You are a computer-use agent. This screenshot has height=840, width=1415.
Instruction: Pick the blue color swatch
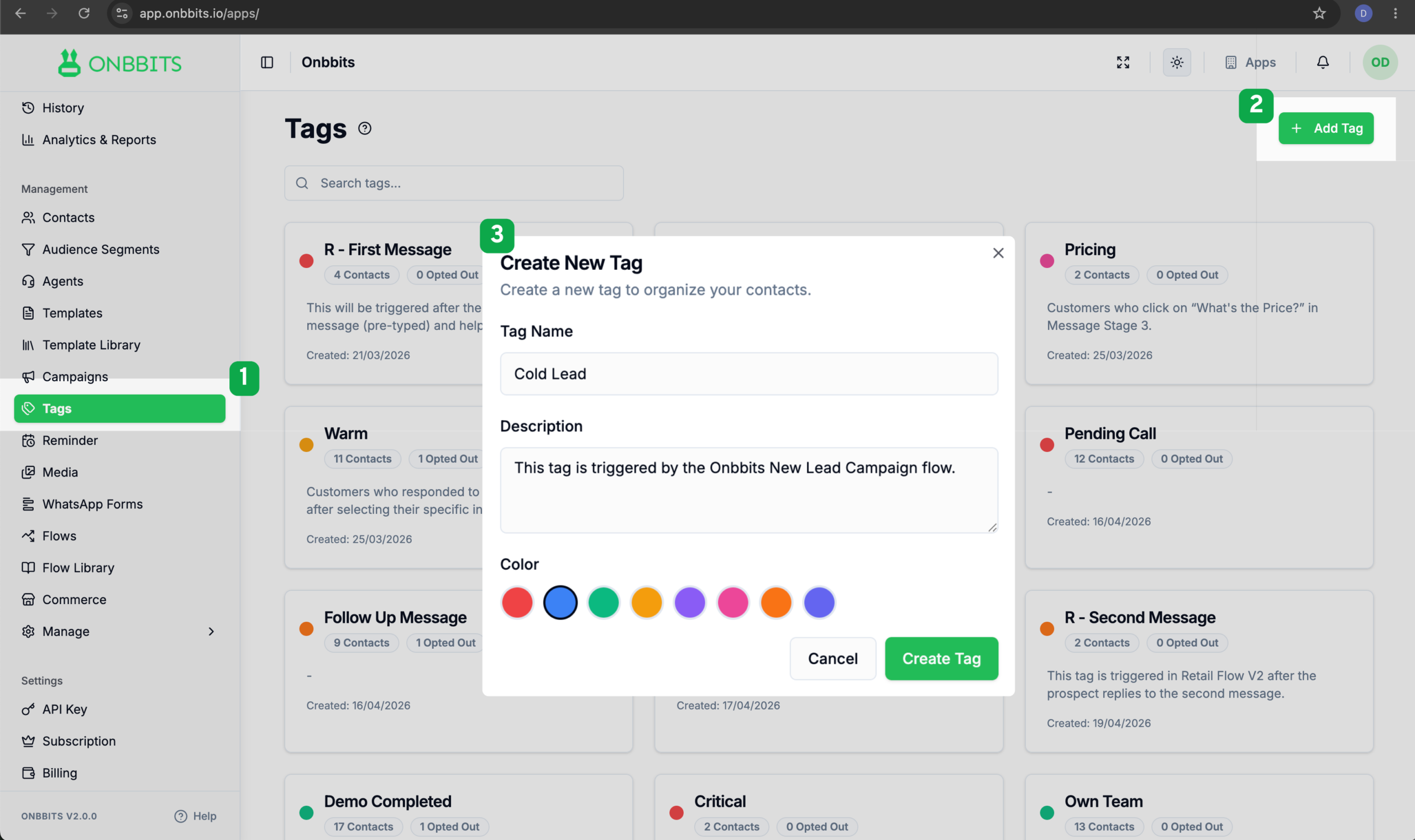click(x=560, y=602)
